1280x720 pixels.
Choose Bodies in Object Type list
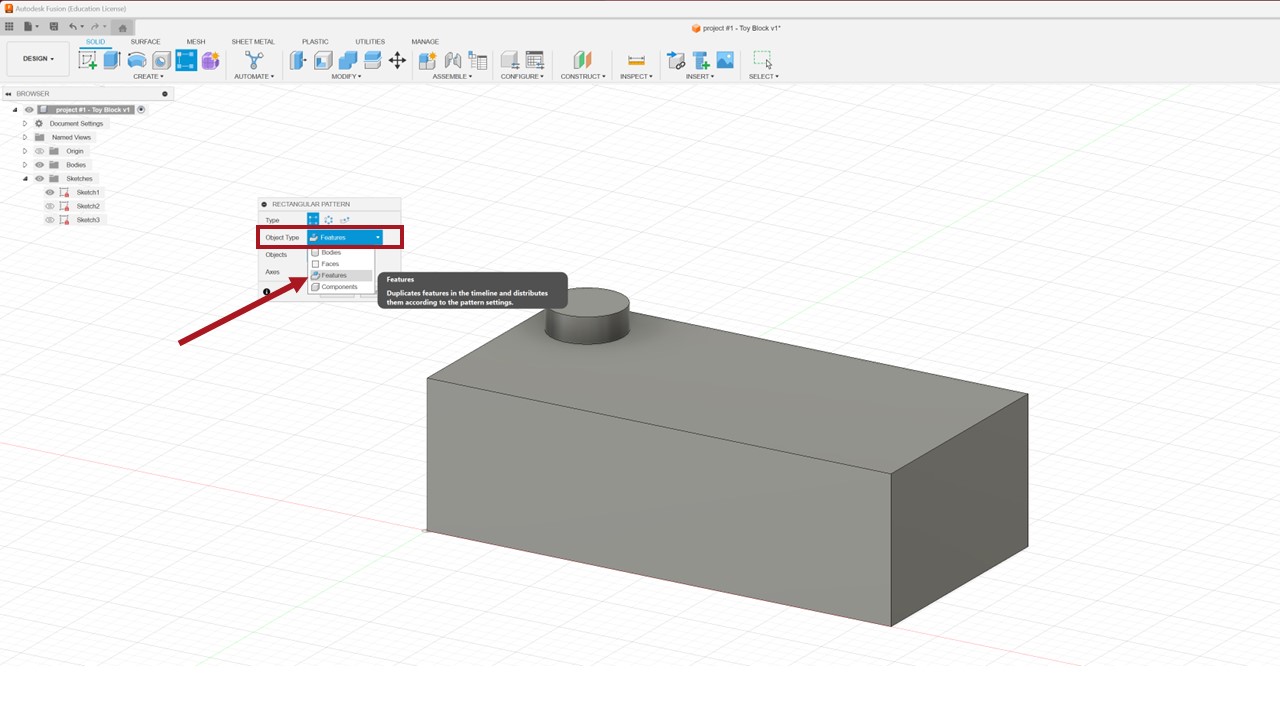click(341, 253)
